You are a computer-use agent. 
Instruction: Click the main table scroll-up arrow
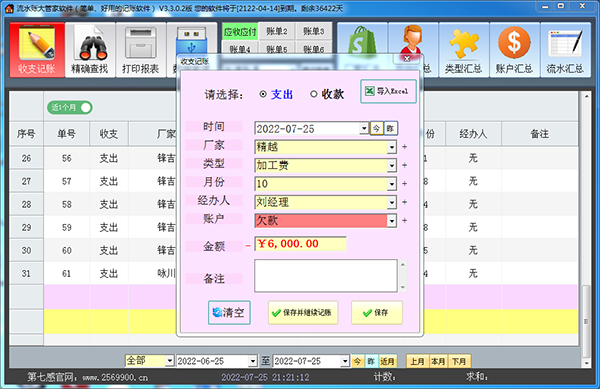[586, 96]
